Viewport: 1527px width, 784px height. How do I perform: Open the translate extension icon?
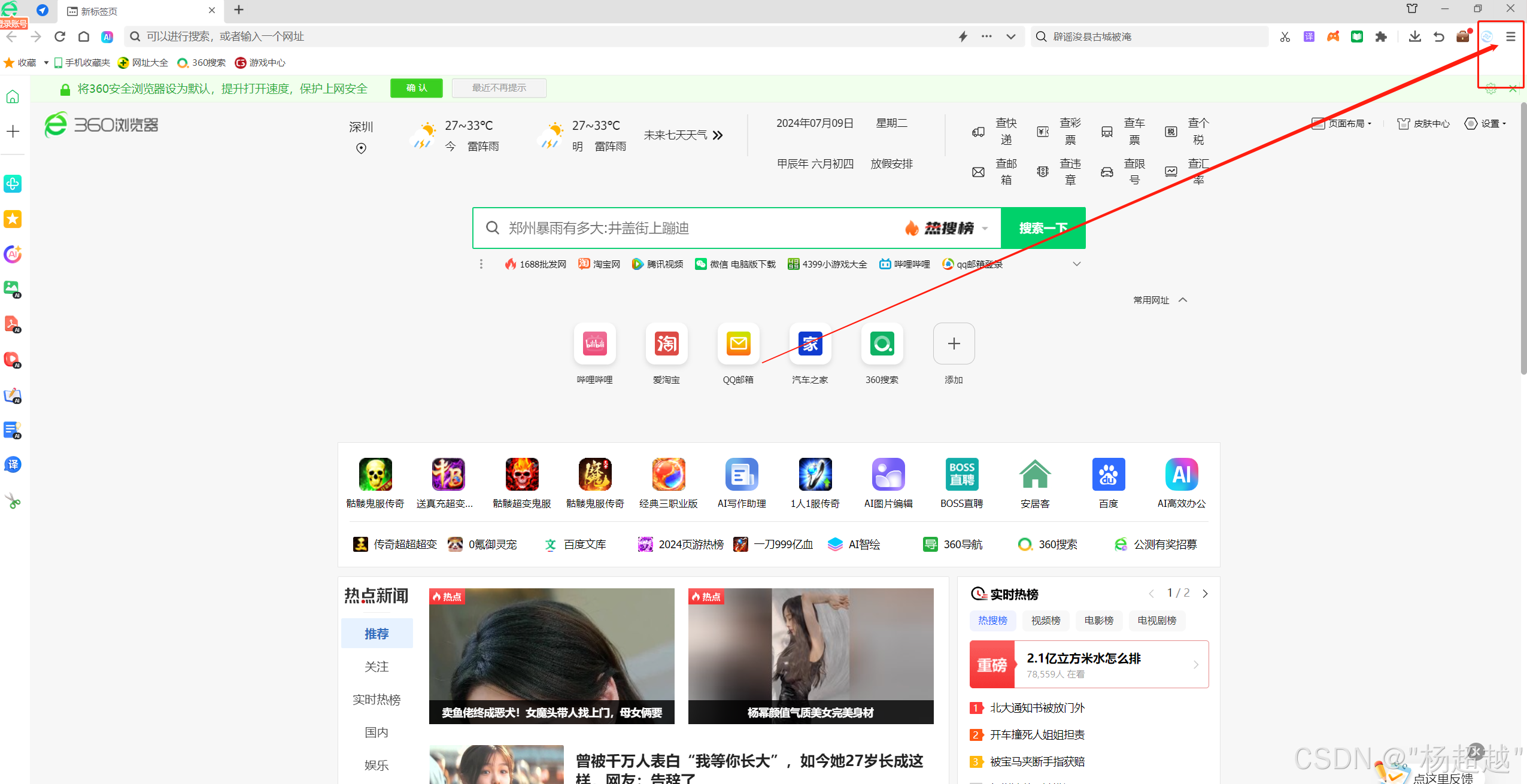pos(1309,37)
